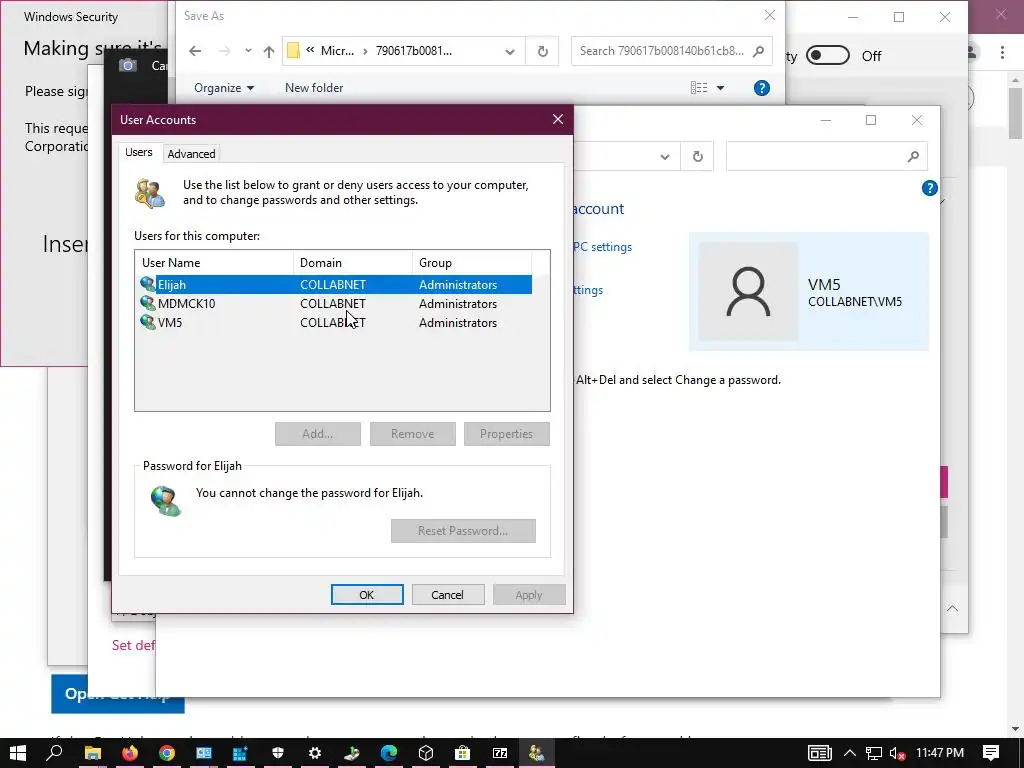This screenshot has width=1024, height=768.
Task: Launch Microsoft Edge from the taskbar
Action: pyautogui.click(x=389, y=753)
